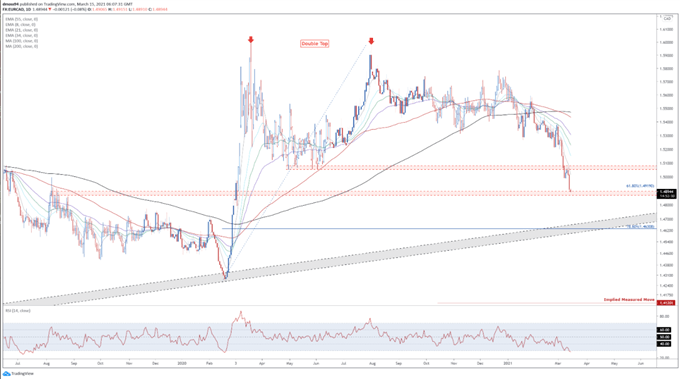This screenshot has height=379, width=680.
Task: Click the CAD currency label on the price axis
Action: coord(667,19)
